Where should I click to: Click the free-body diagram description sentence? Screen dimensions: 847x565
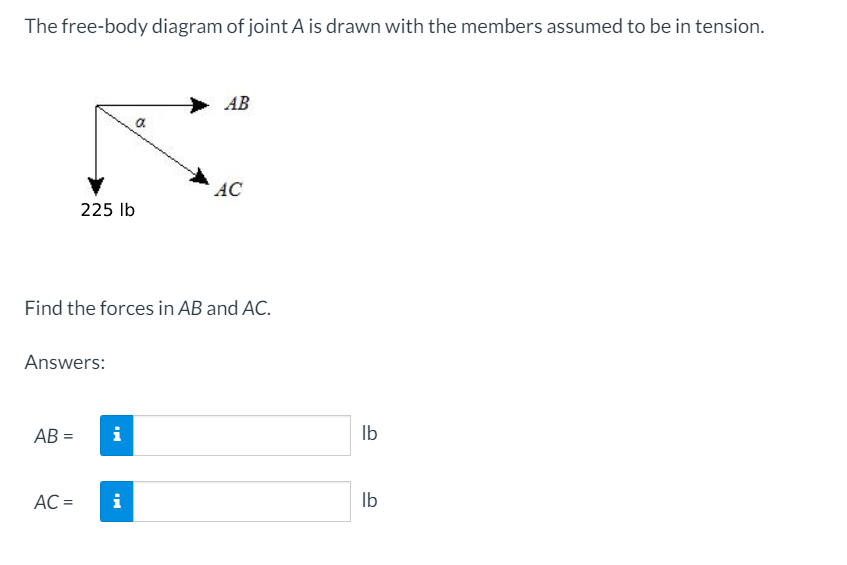(x=394, y=26)
